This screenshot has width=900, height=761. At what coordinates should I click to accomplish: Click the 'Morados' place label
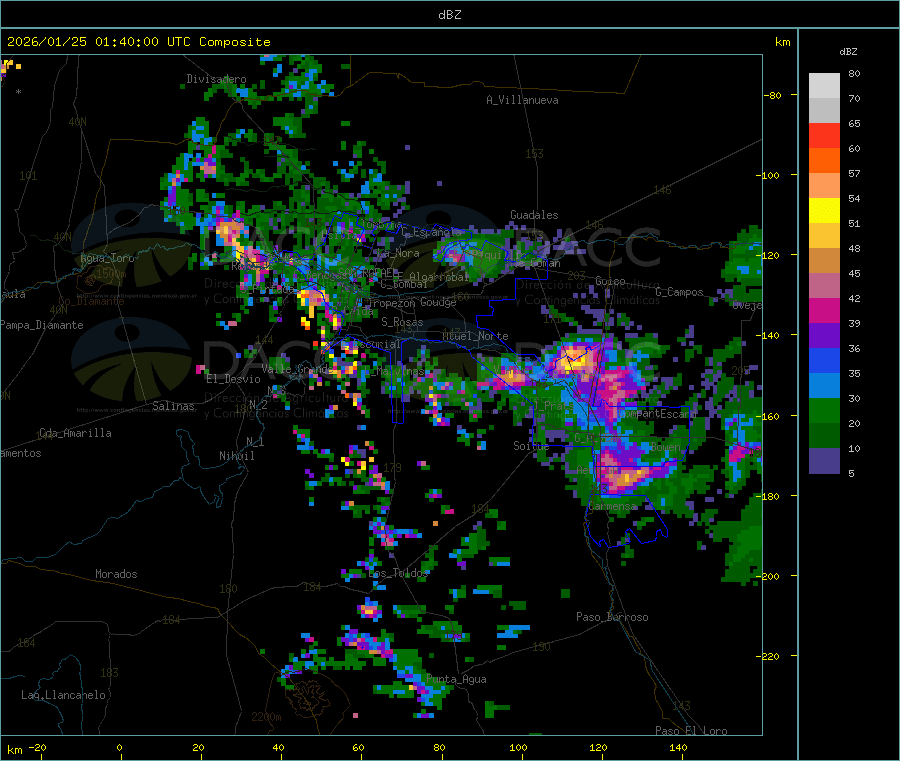pos(116,574)
